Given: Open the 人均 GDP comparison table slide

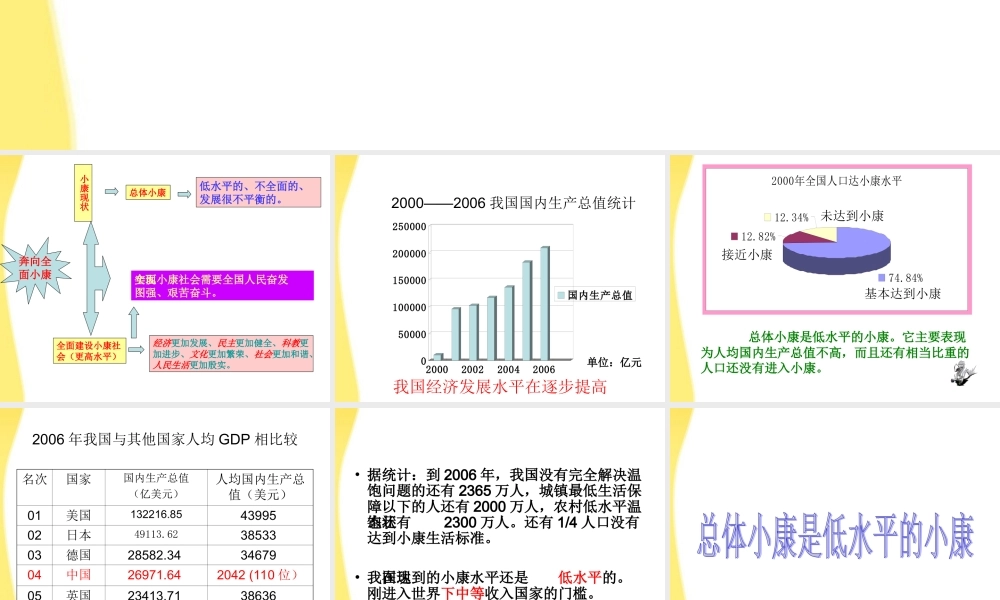Looking at the screenshot, I should click(165, 504).
